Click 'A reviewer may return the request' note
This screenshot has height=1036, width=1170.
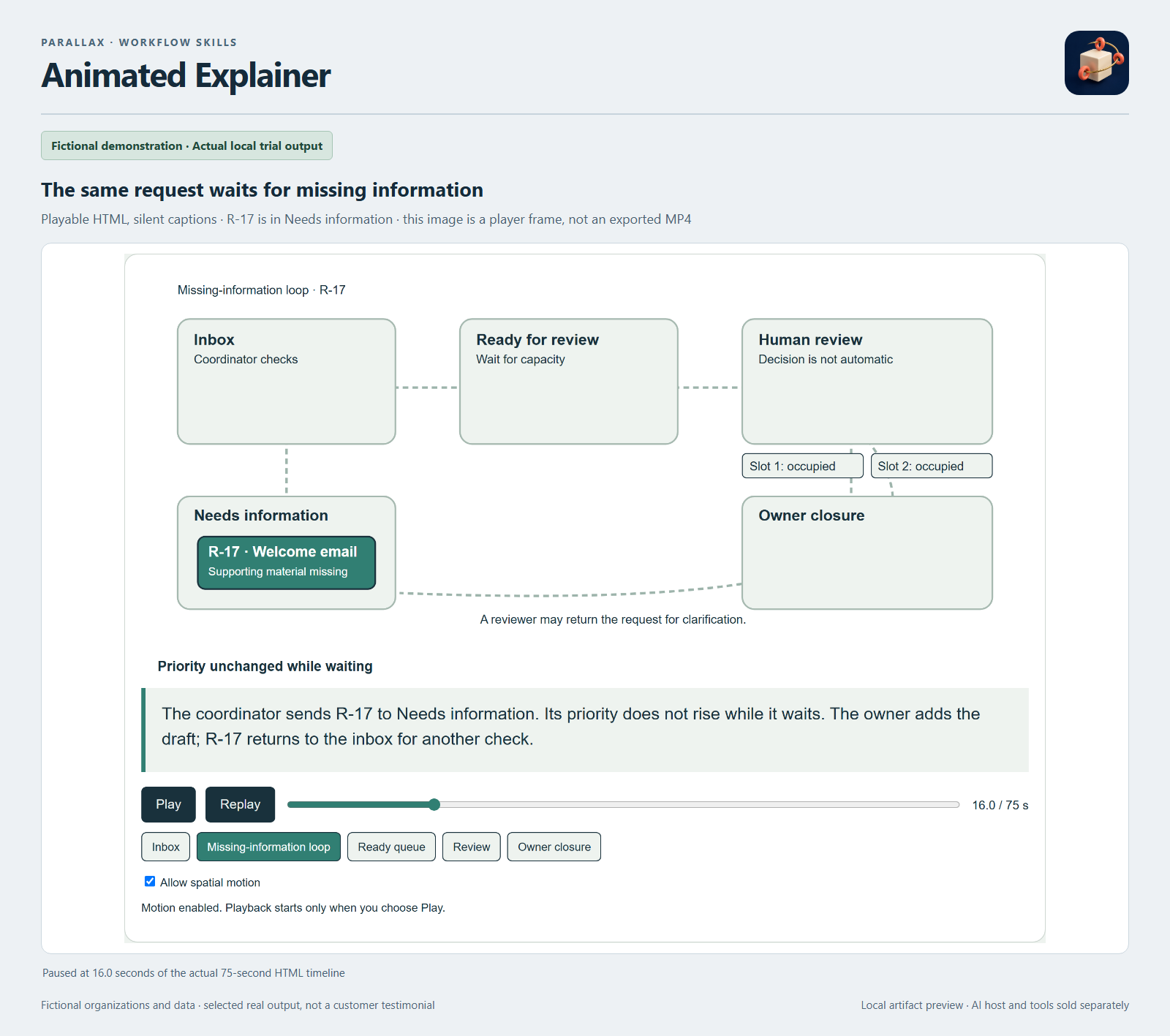click(613, 619)
